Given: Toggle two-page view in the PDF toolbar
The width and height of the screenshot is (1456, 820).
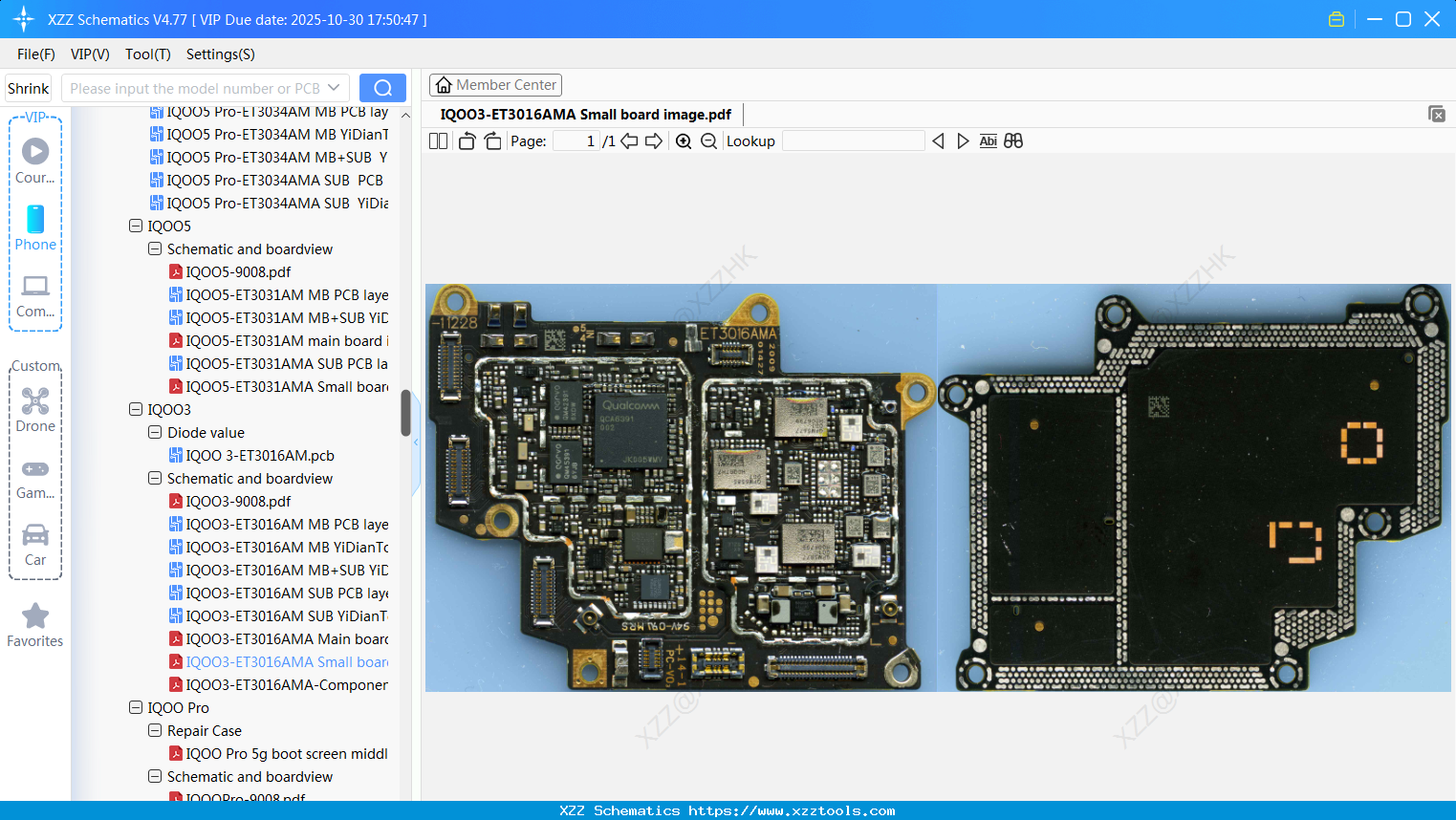Looking at the screenshot, I should pyautogui.click(x=438, y=140).
